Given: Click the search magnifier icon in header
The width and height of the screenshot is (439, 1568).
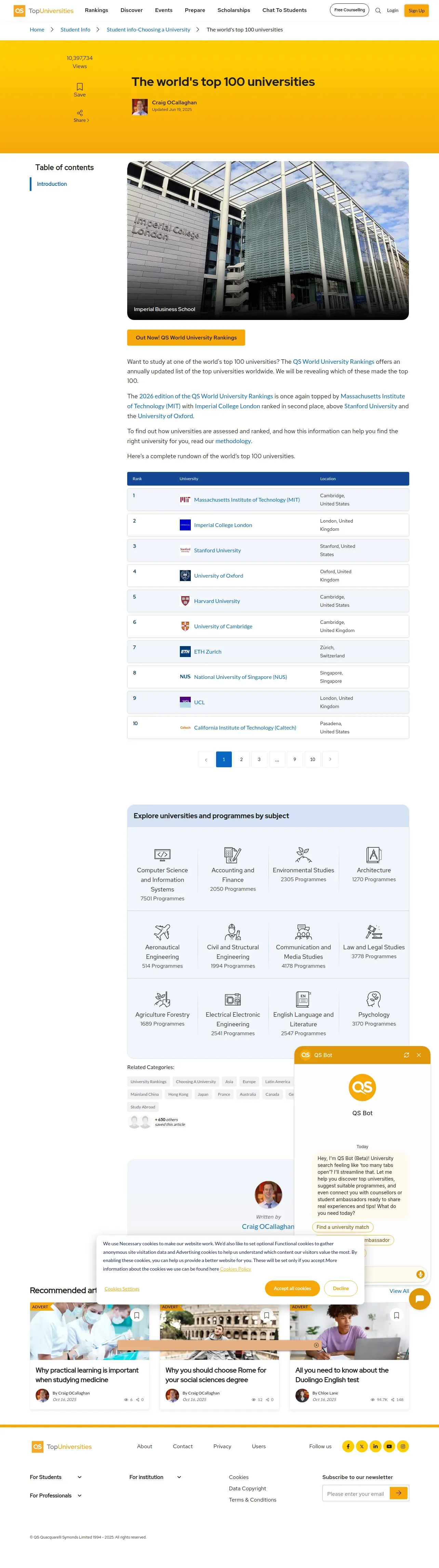Looking at the screenshot, I should pos(377,10).
